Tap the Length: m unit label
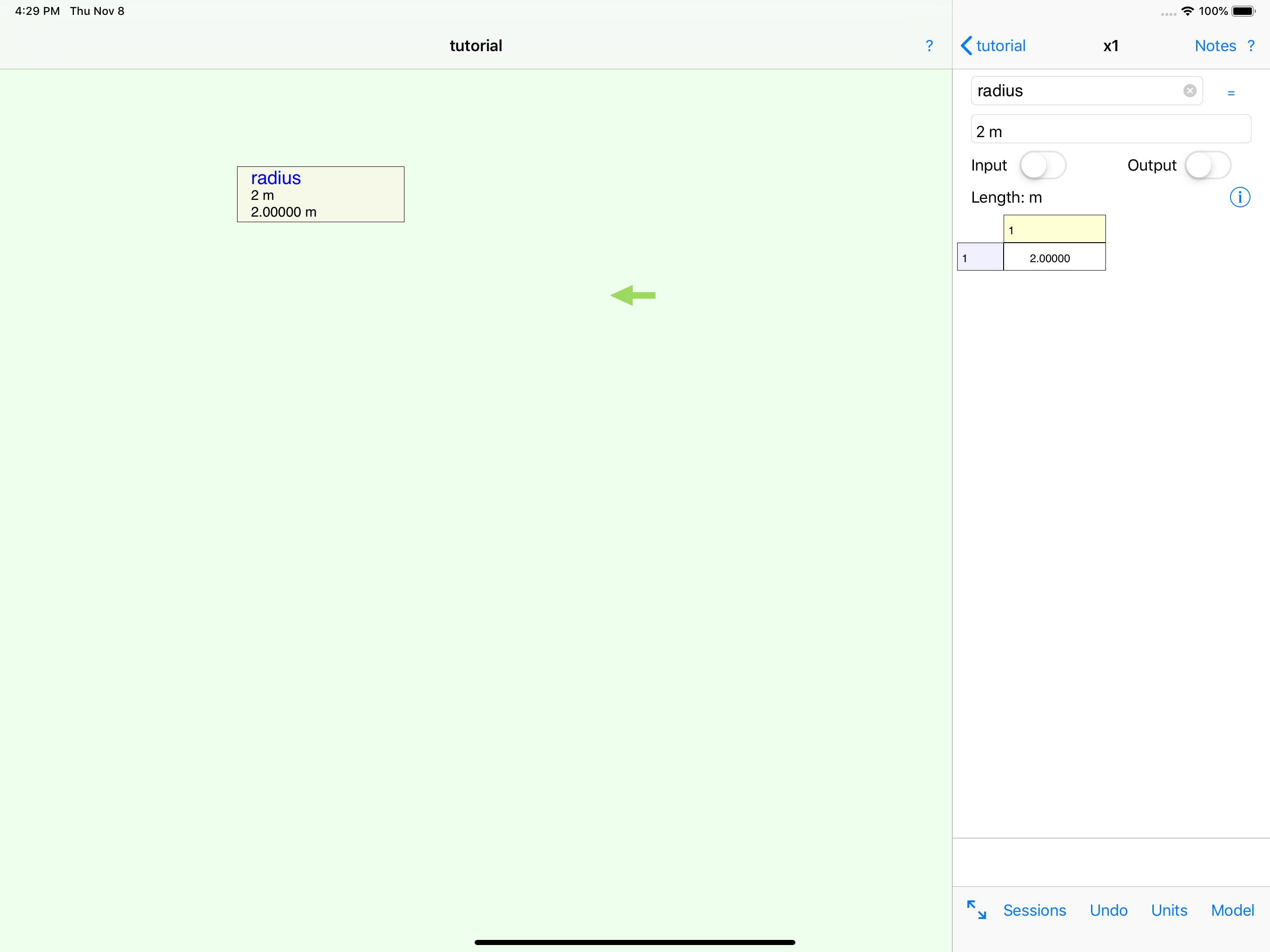Screen dimensions: 1270x952 tap(1006, 198)
